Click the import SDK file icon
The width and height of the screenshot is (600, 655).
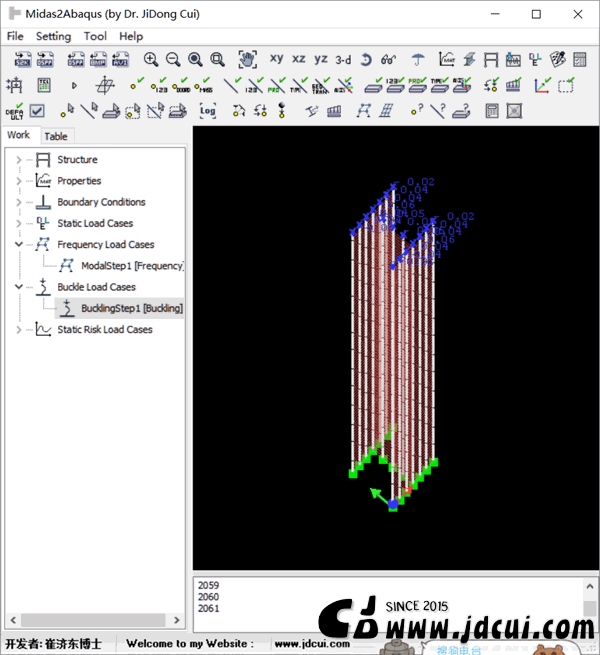tap(22, 59)
